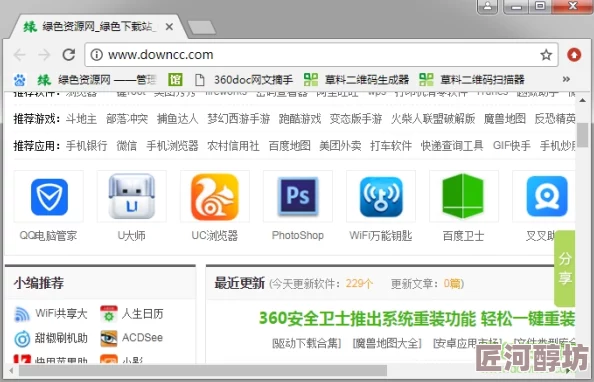Click the 小编推荐 heading
The height and width of the screenshot is (382, 594).
39,283
